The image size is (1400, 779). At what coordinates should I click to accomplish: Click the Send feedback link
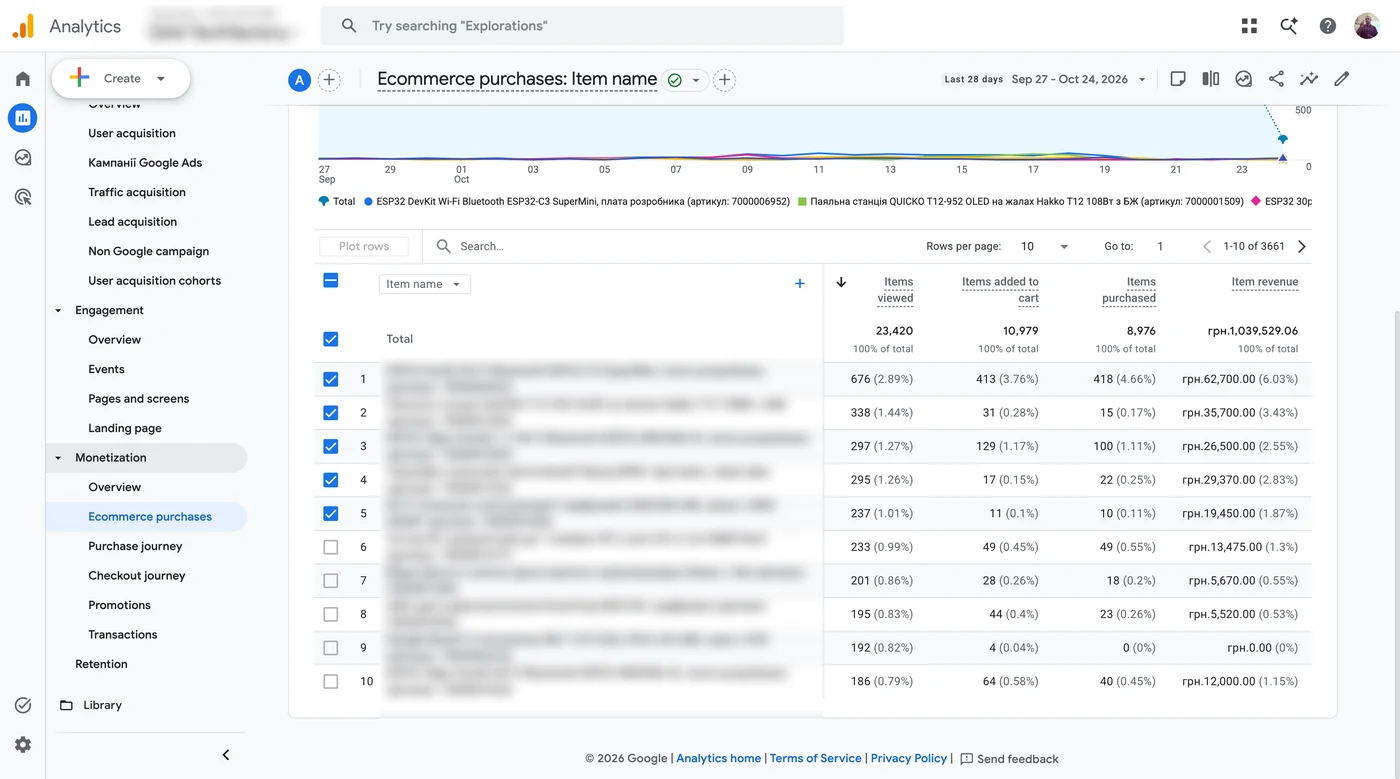pyautogui.click(x=1009, y=759)
